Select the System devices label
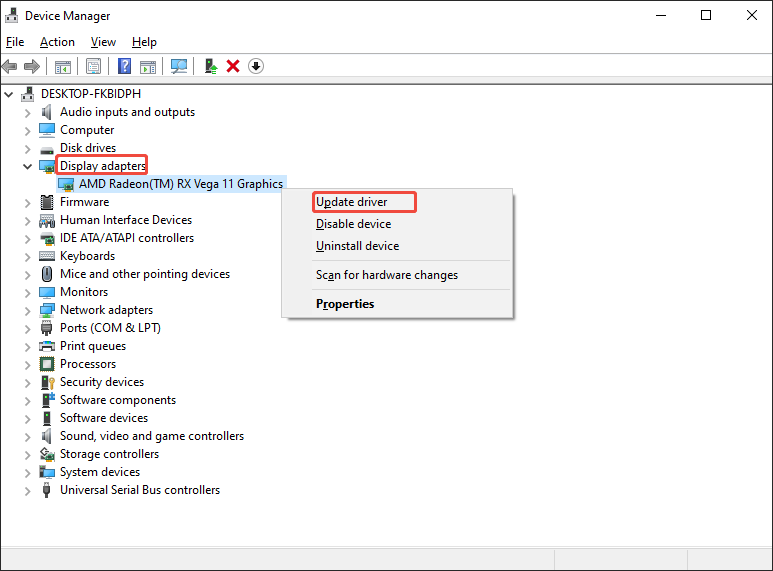The width and height of the screenshot is (773, 571). click(x=100, y=472)
